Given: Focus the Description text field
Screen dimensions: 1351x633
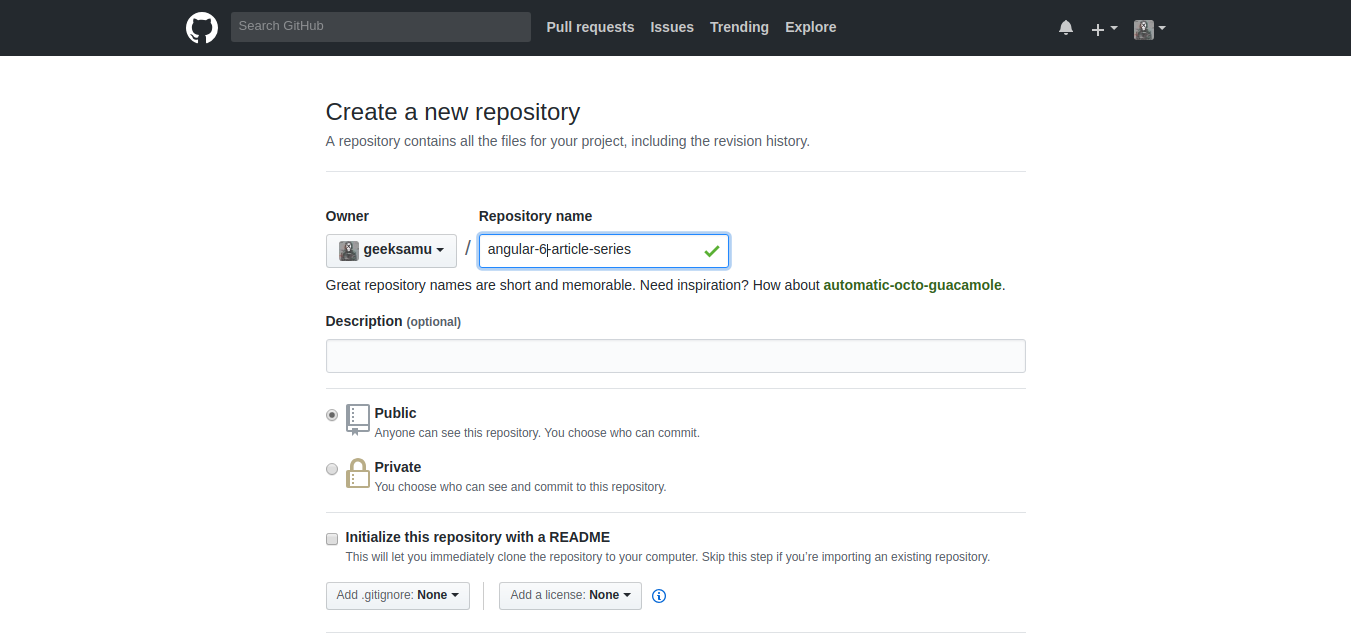Looking at the screenshot, I should [x=675, y=356].
